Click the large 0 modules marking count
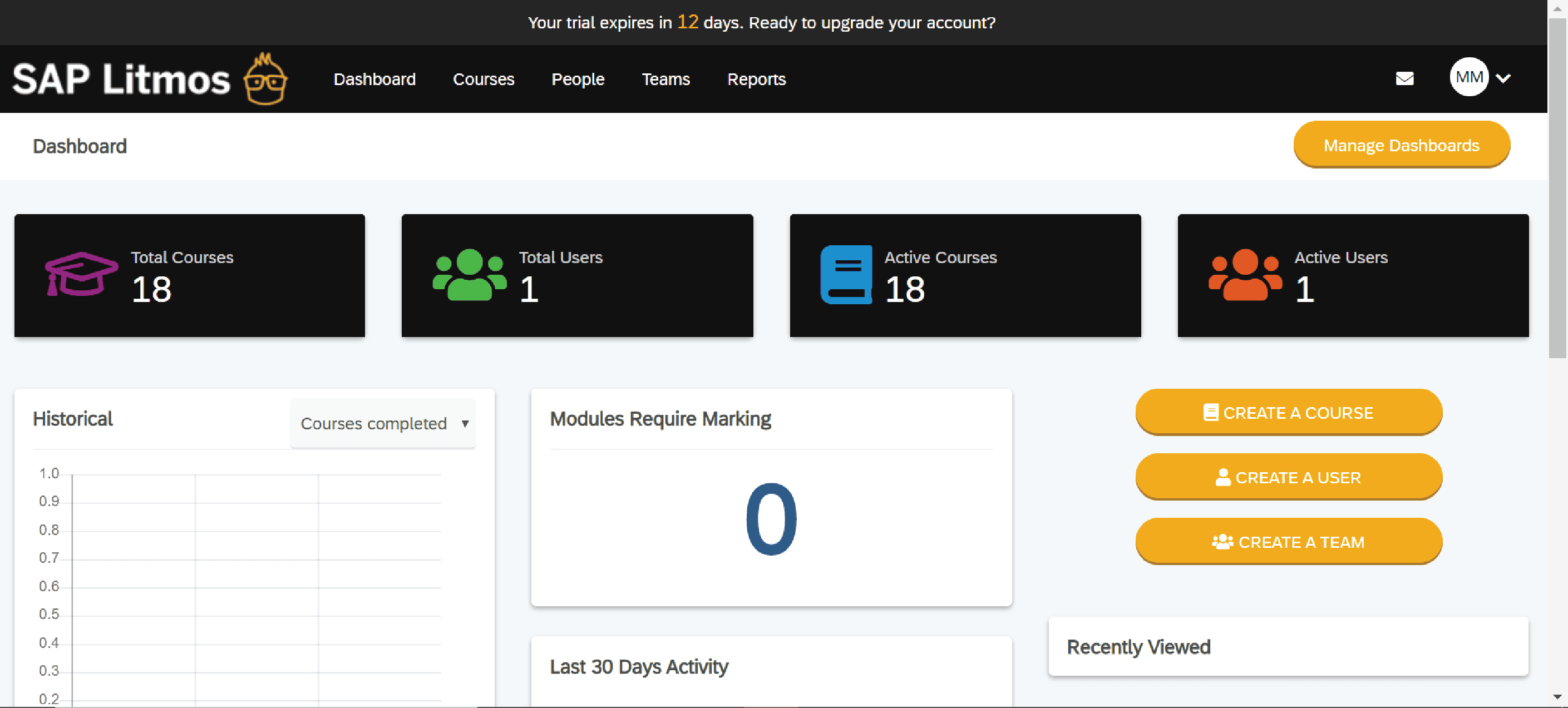Screen dimensions: 1568x708 (x=771, y=518)
